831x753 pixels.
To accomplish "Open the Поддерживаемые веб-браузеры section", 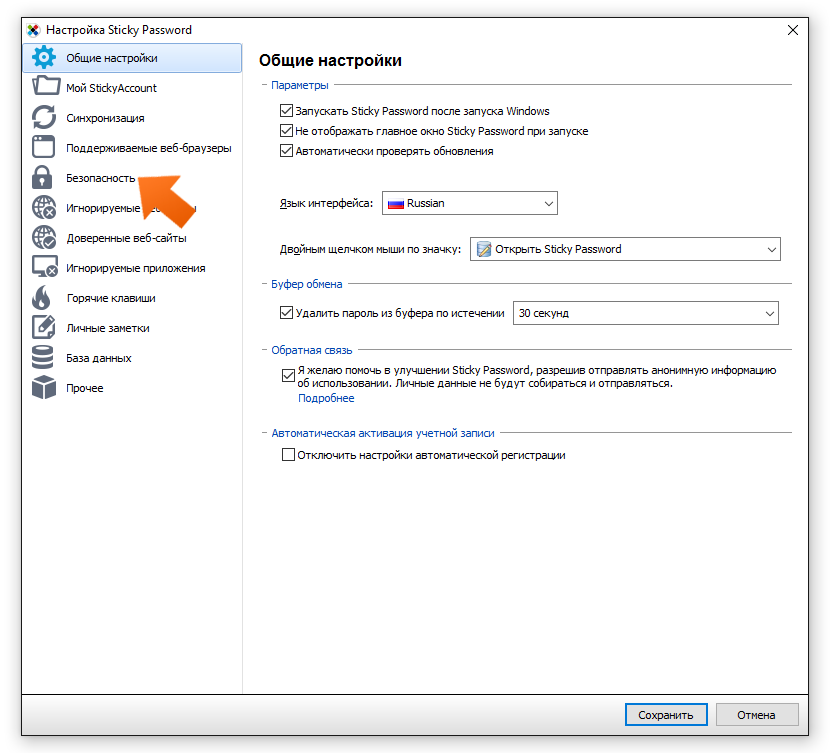I will [132, 148].
